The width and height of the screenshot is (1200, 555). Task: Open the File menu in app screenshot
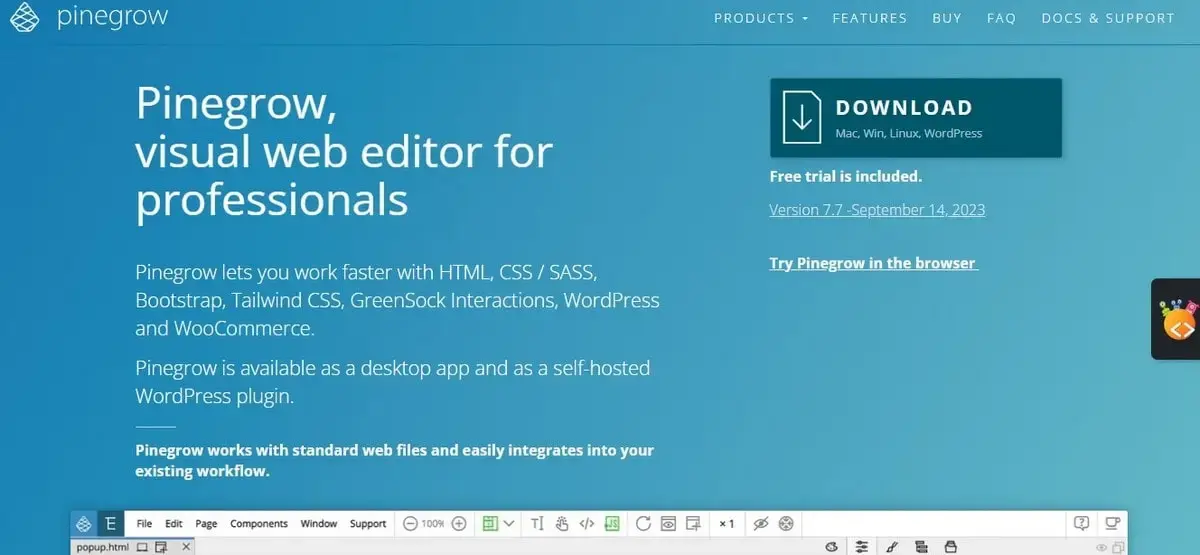144,524
